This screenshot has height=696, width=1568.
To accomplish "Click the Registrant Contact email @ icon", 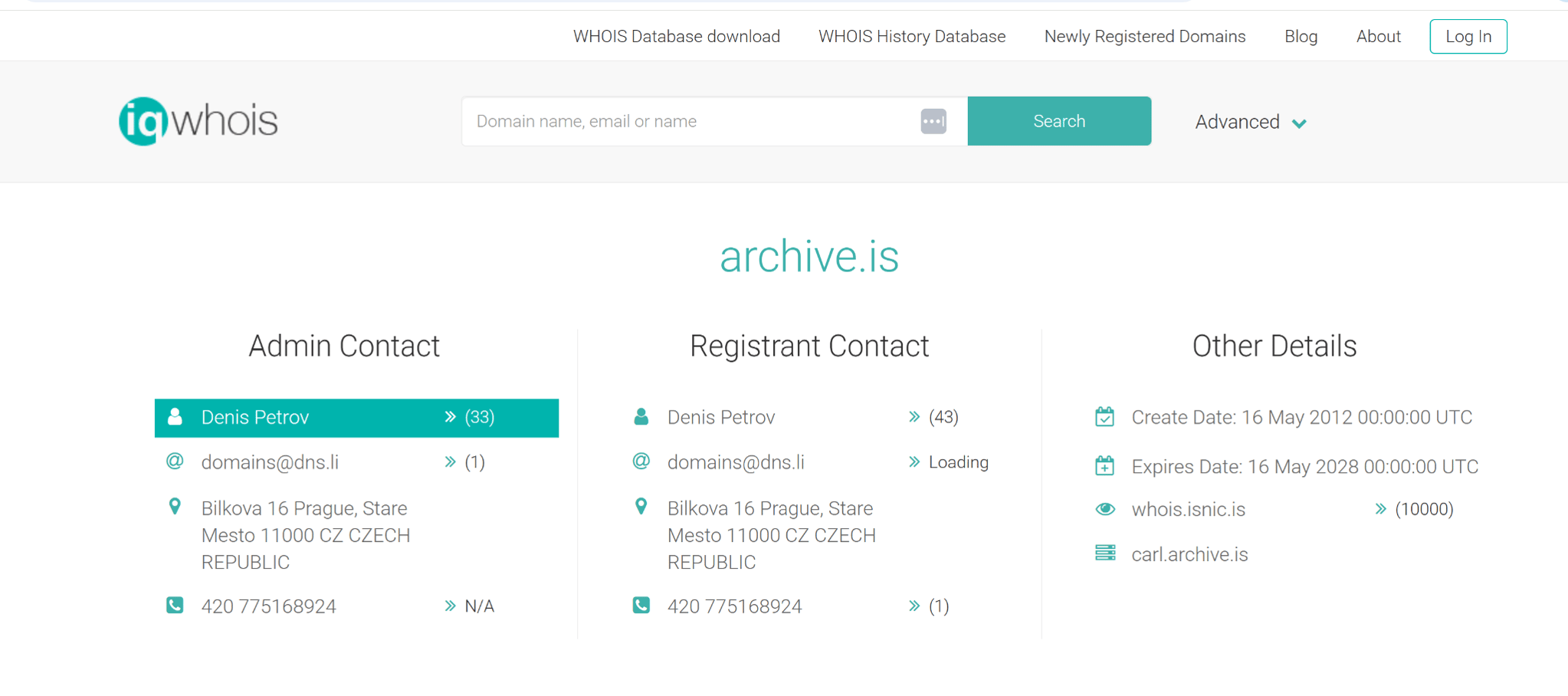I will click(x=641, y=461).
